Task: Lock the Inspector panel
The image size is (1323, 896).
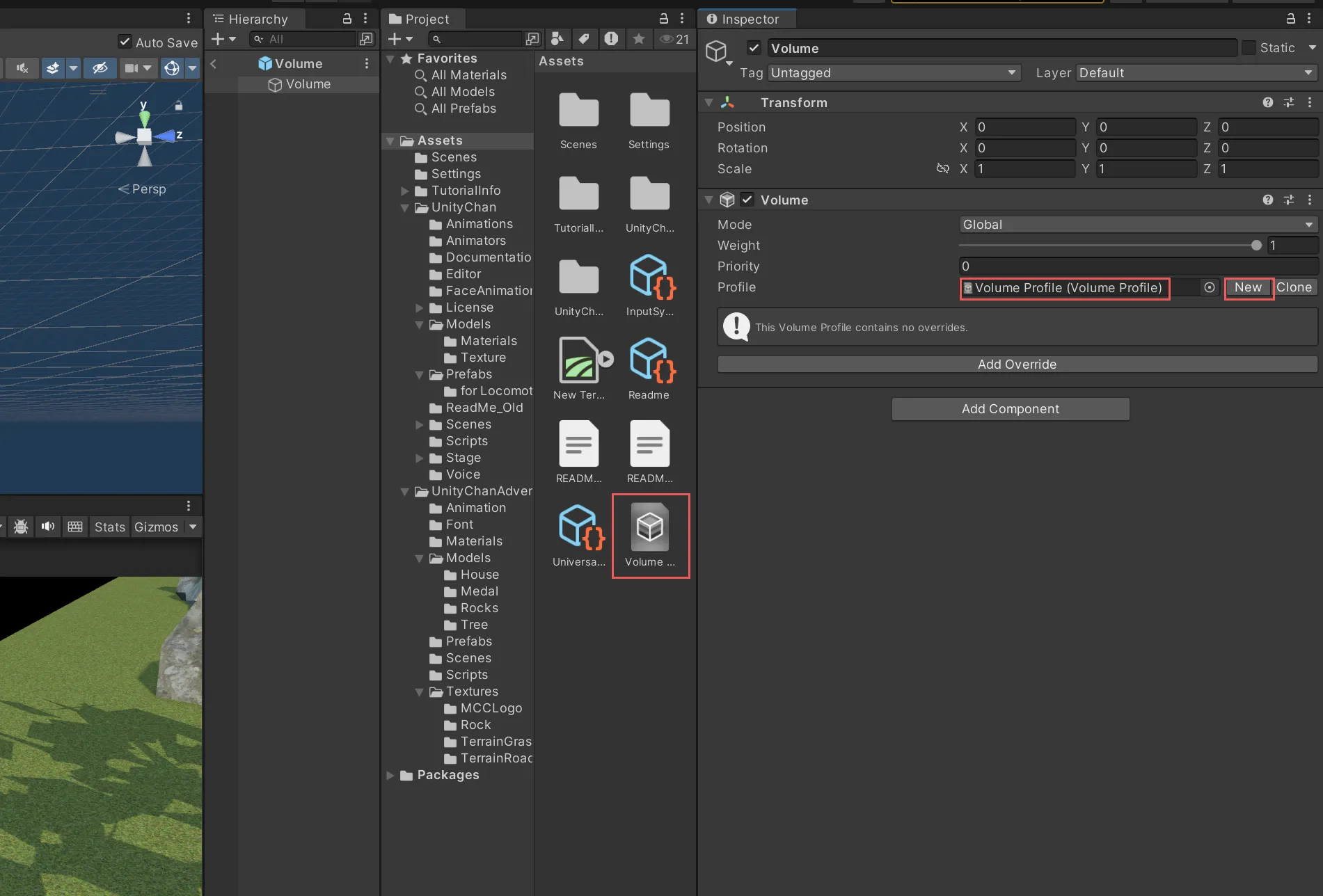Action: [x=1290, y=19]
